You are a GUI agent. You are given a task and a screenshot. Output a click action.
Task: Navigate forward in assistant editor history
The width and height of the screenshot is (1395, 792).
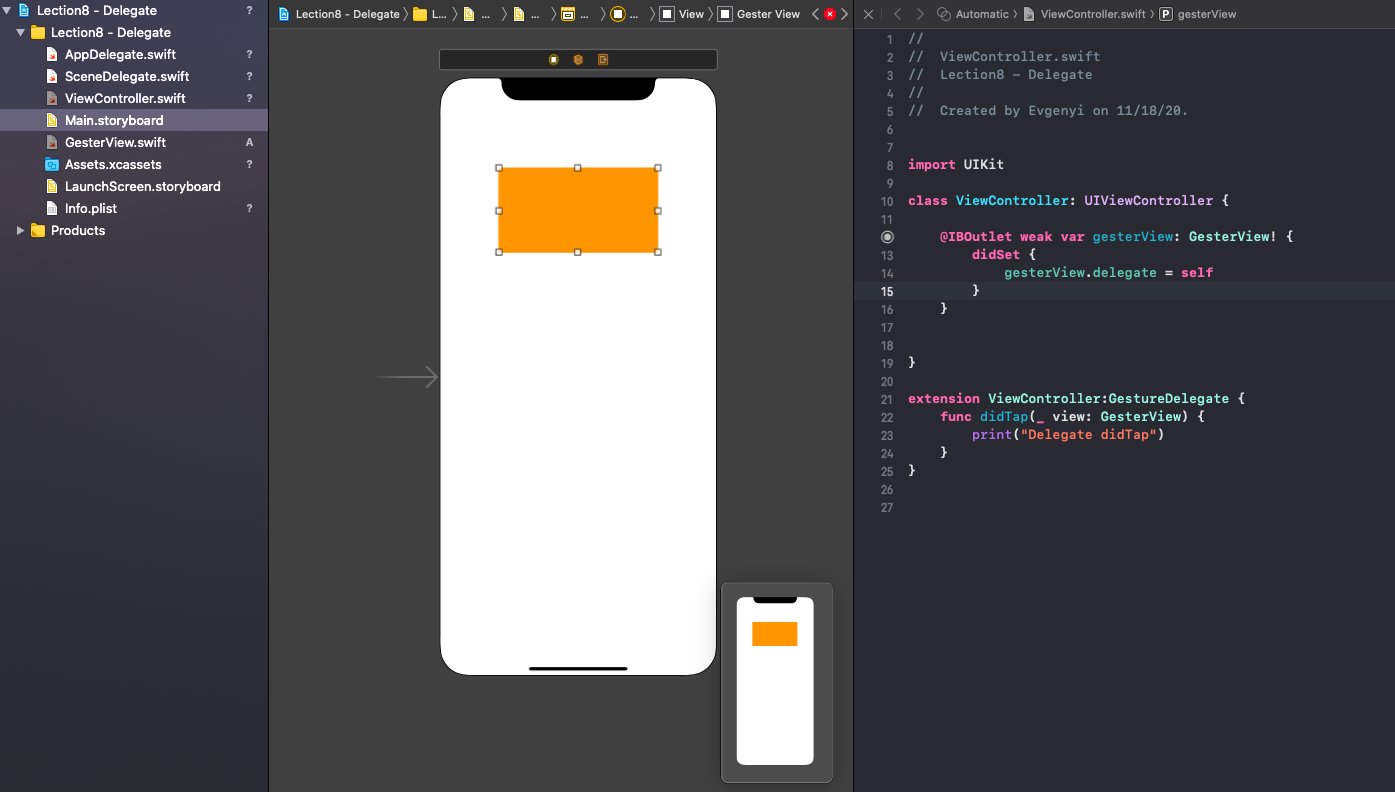920,14
